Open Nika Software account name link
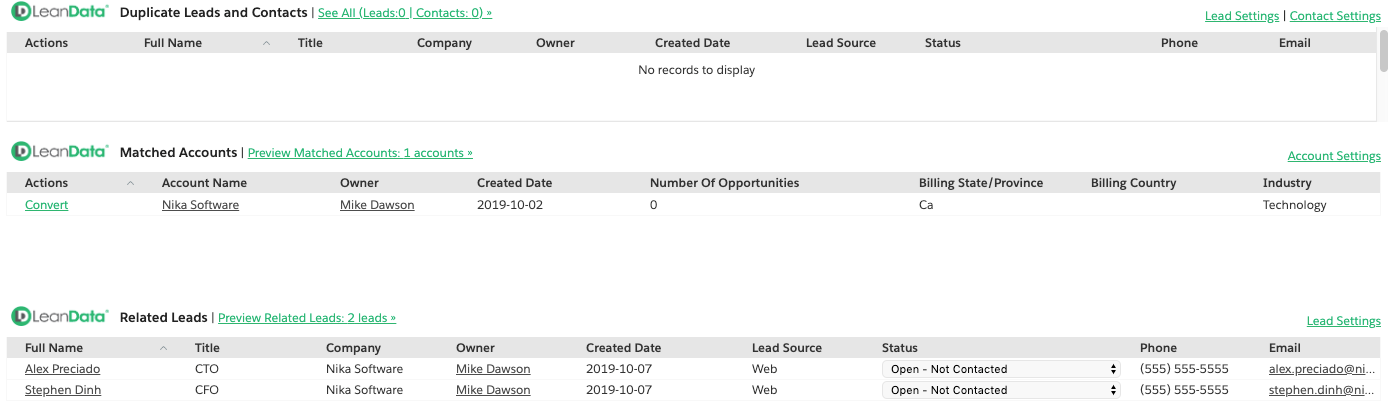 [200, 205]
